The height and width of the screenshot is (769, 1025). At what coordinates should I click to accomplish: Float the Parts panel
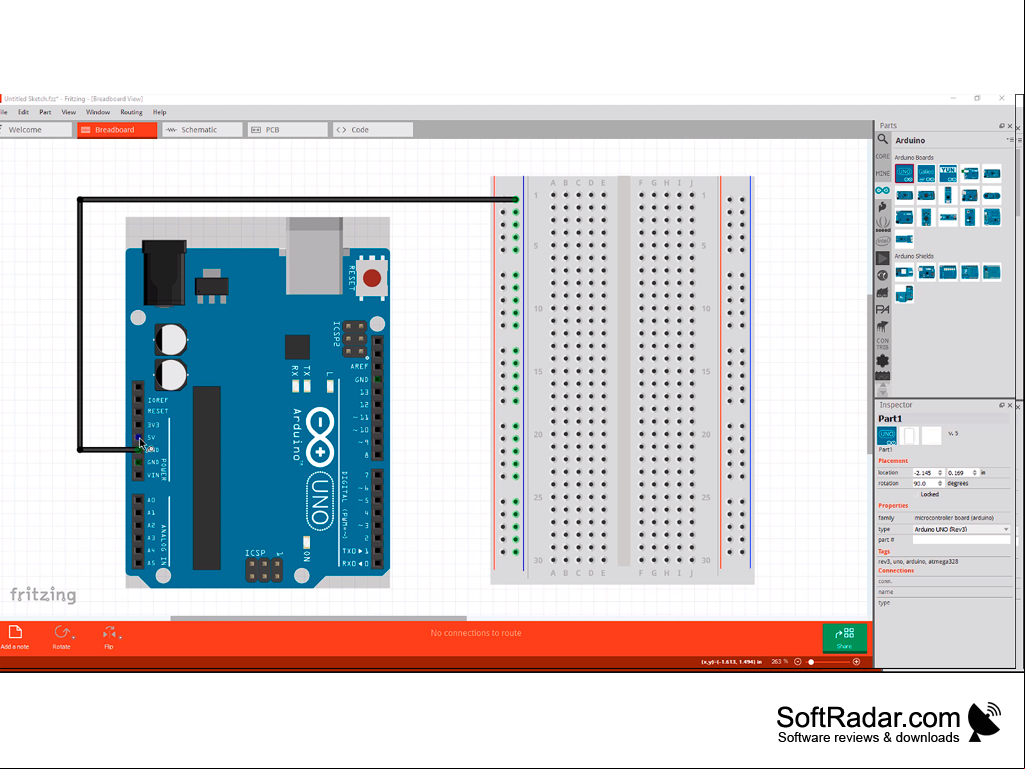tap(1001, 126)
